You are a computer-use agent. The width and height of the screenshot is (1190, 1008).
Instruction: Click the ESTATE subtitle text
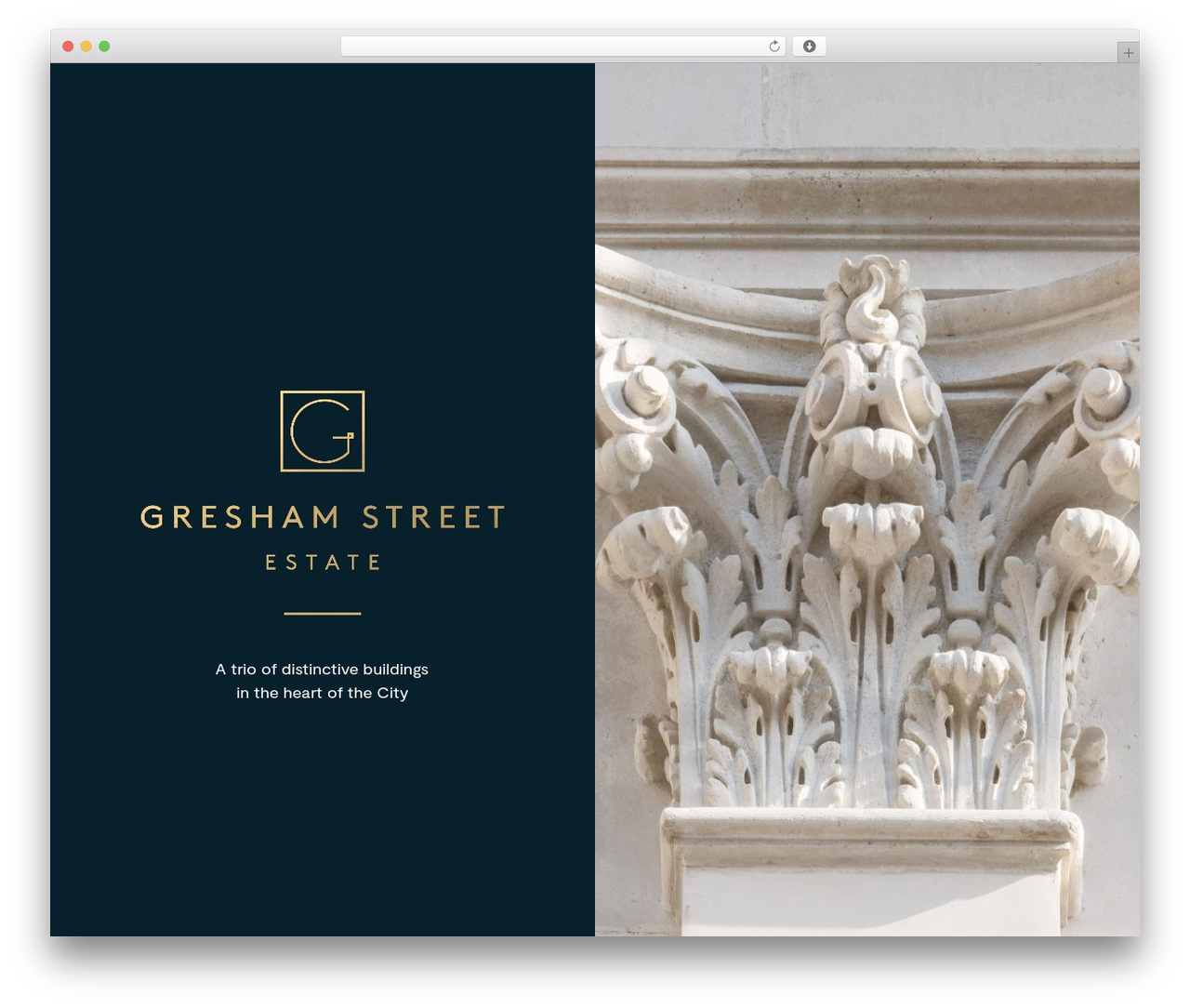(323, 563)
